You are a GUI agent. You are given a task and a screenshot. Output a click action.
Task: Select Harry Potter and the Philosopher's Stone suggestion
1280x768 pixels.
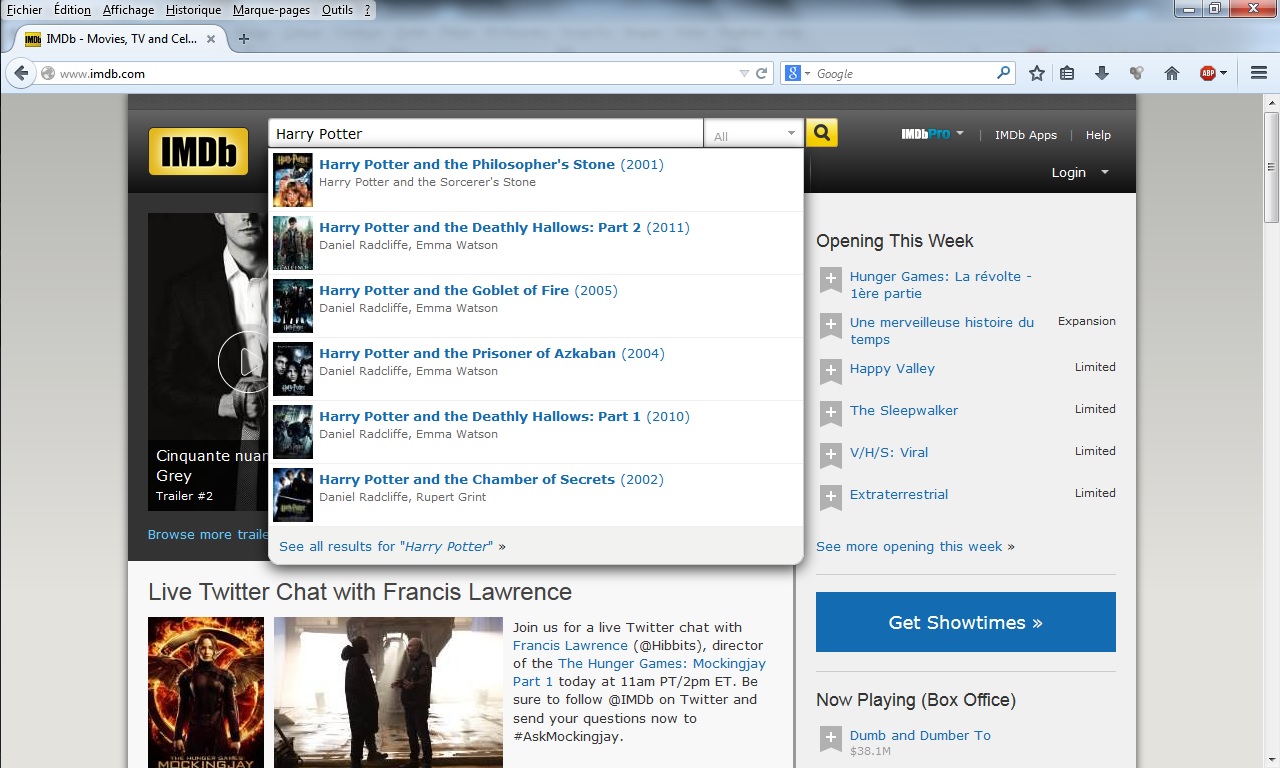[x=536, y=181]
